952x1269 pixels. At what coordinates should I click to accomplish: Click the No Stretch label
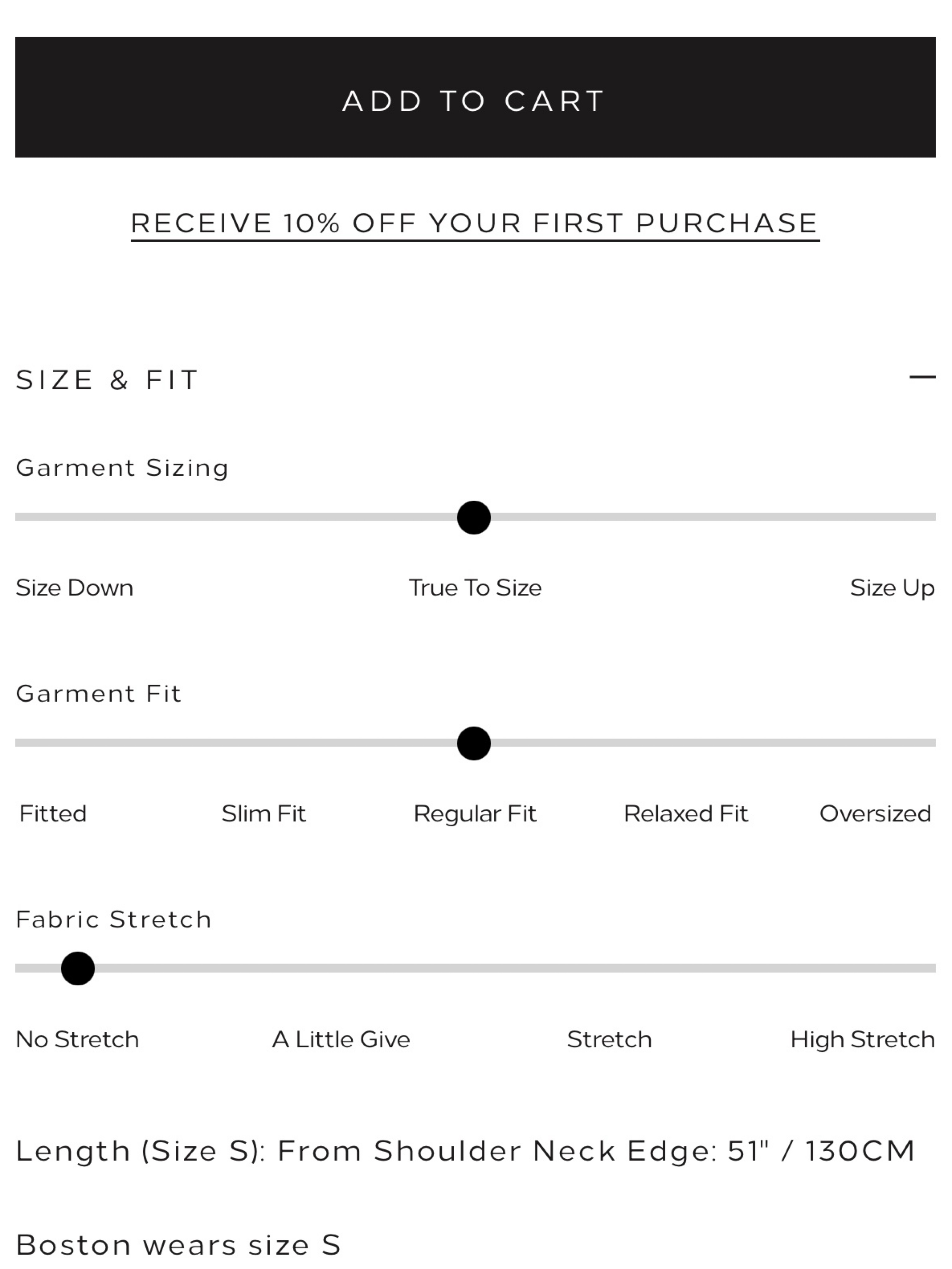[77, 1040]
